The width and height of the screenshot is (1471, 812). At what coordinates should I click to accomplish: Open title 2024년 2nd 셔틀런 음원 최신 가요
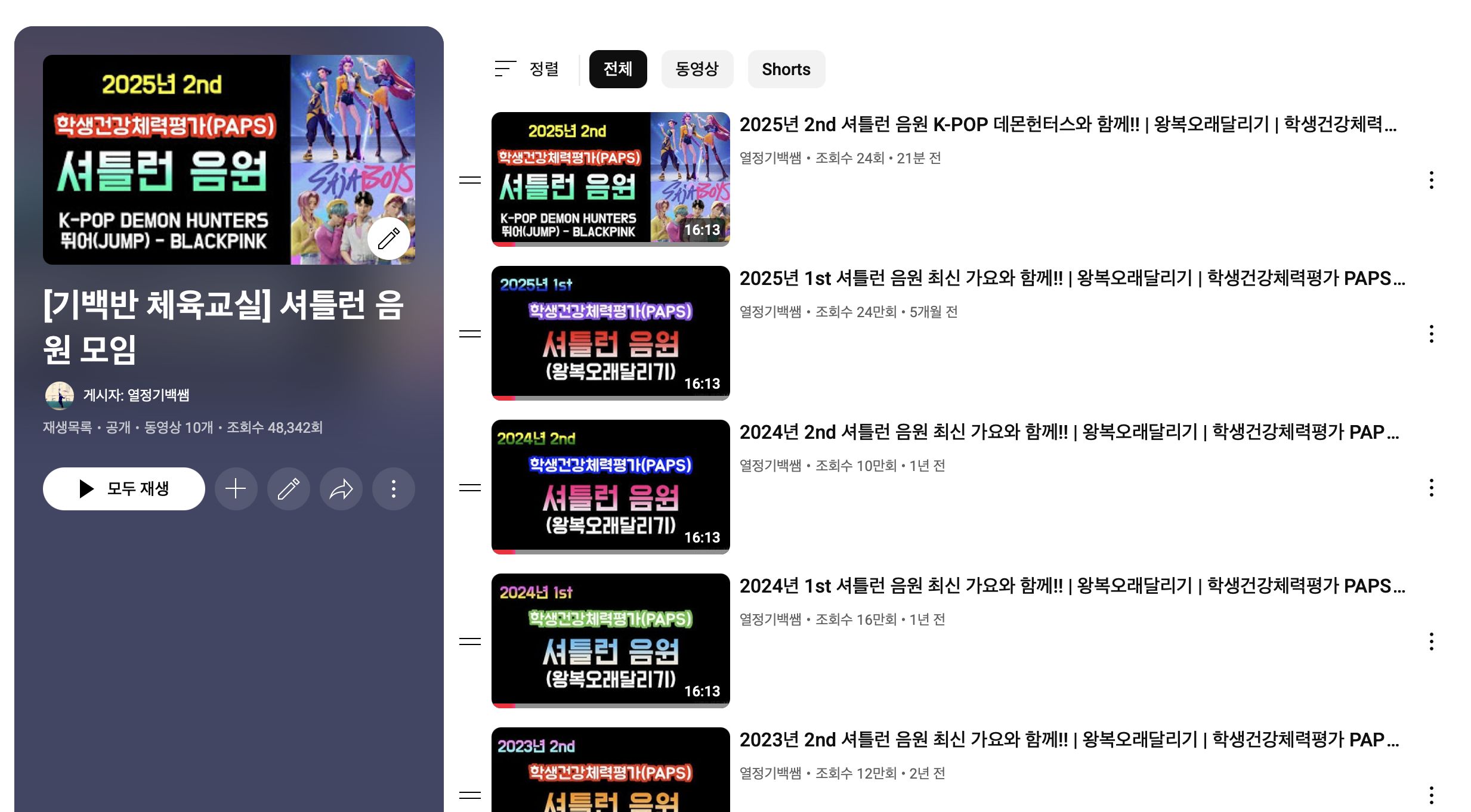click(1069, 432)
